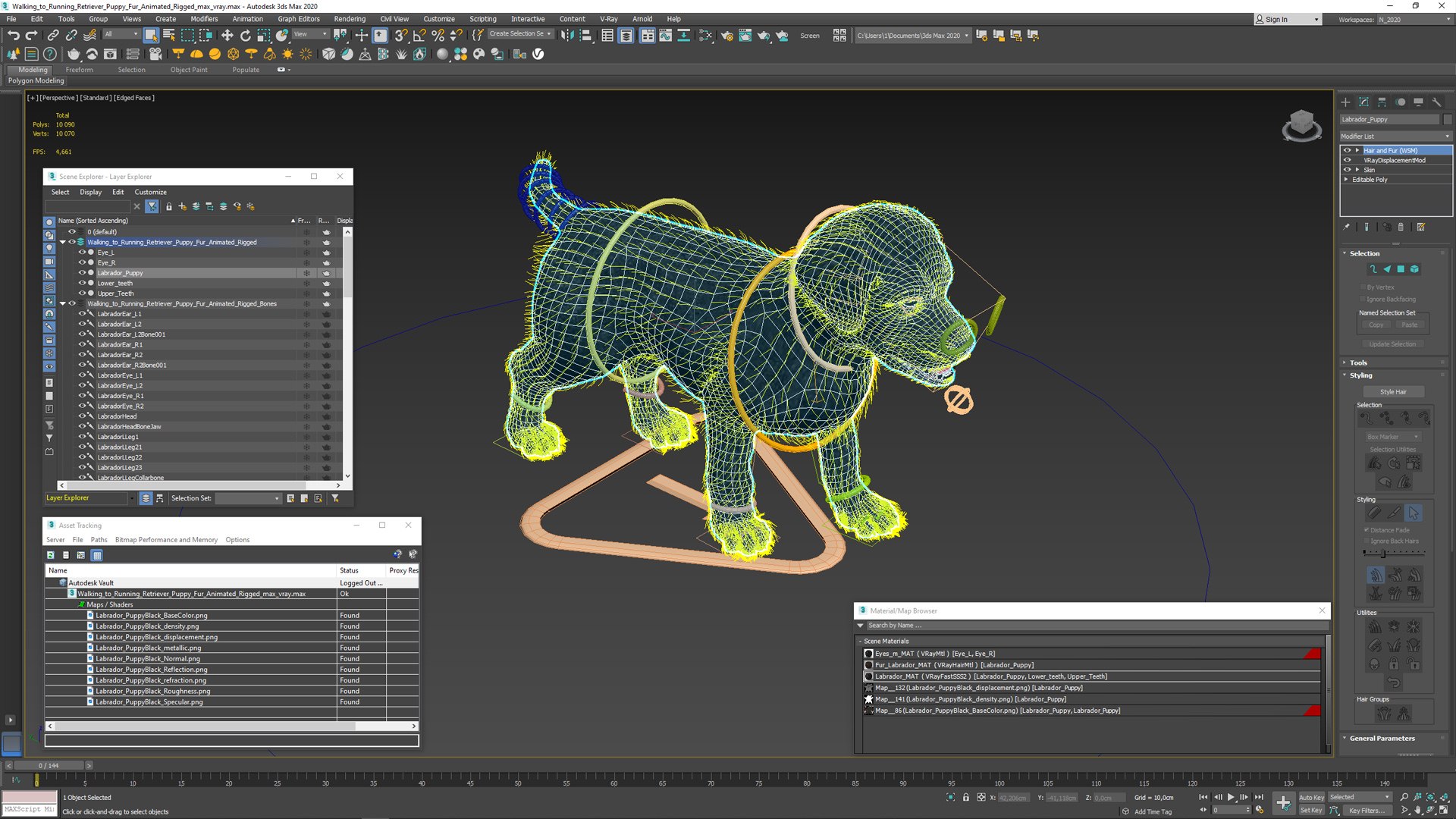
Task: Click the ViewCube in the perspective viewport
Action: tap(1301, 124)
